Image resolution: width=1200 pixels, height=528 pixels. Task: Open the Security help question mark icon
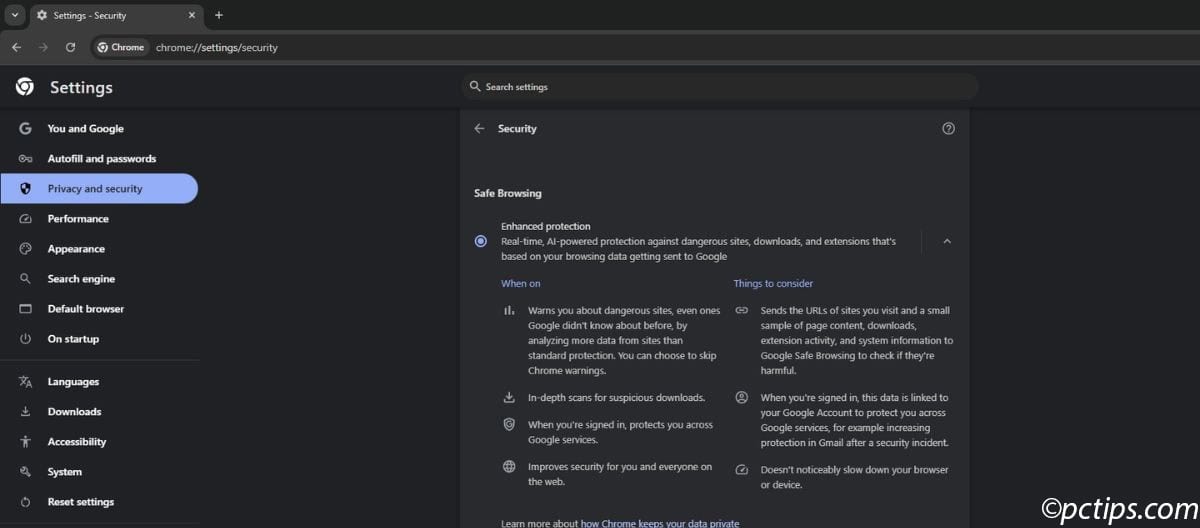coord(948,129)
